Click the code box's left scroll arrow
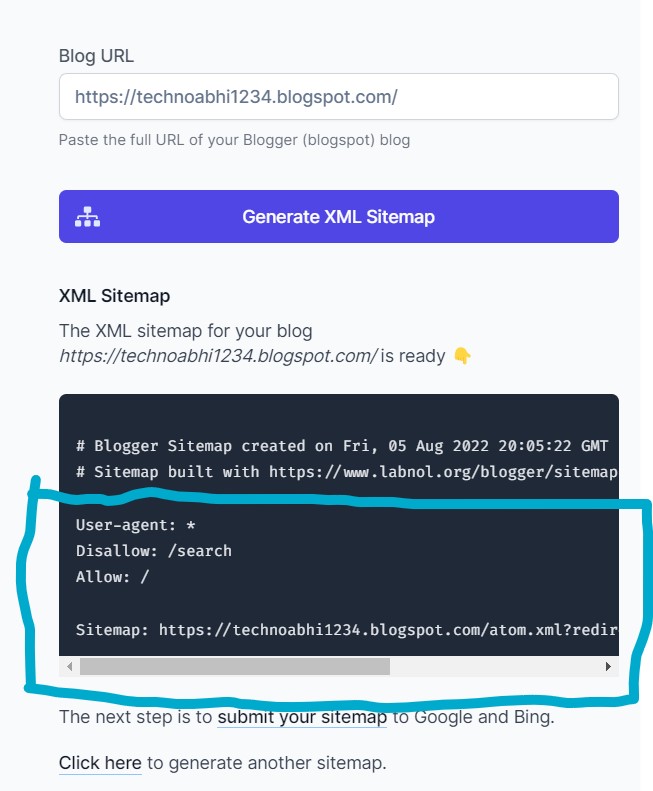The image size is (653, 791). pos(70,666)
